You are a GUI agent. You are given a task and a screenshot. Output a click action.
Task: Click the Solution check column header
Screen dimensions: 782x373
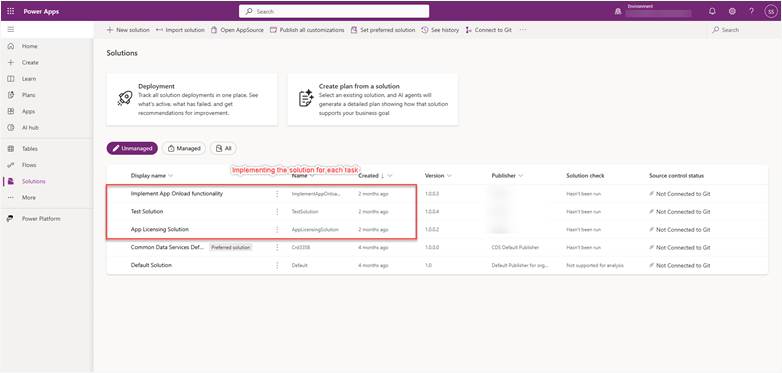coord(585,176)
